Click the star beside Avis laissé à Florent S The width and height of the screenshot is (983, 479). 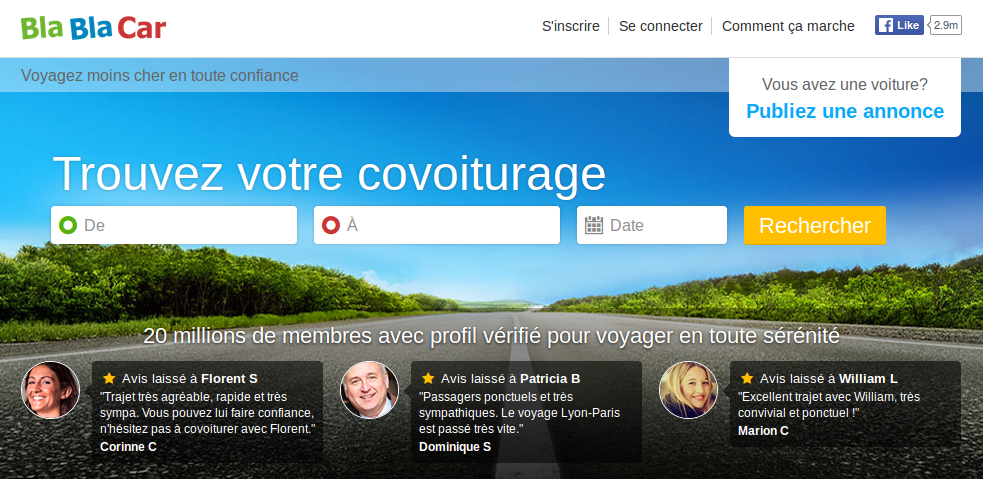click(109, 378)
